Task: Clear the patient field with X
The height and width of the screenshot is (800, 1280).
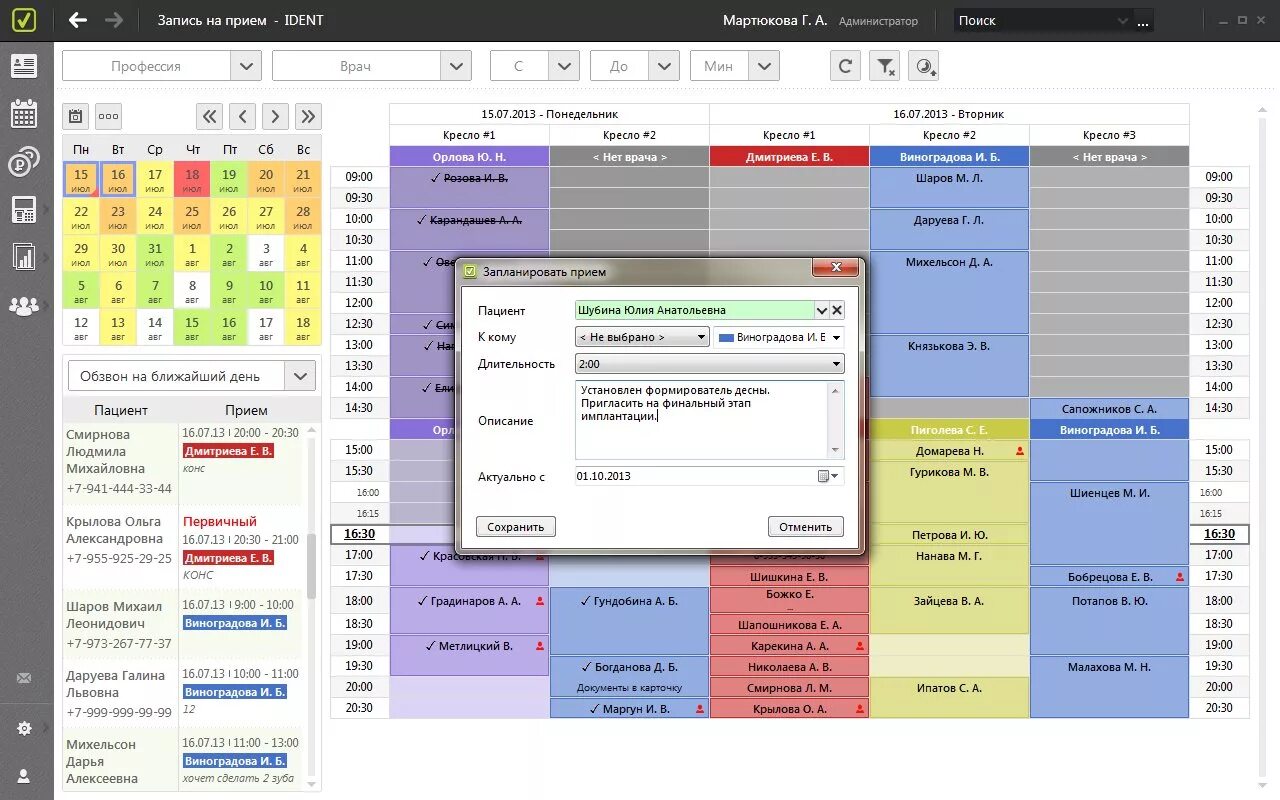Action: pyautogui.click(x=837, y=310)
